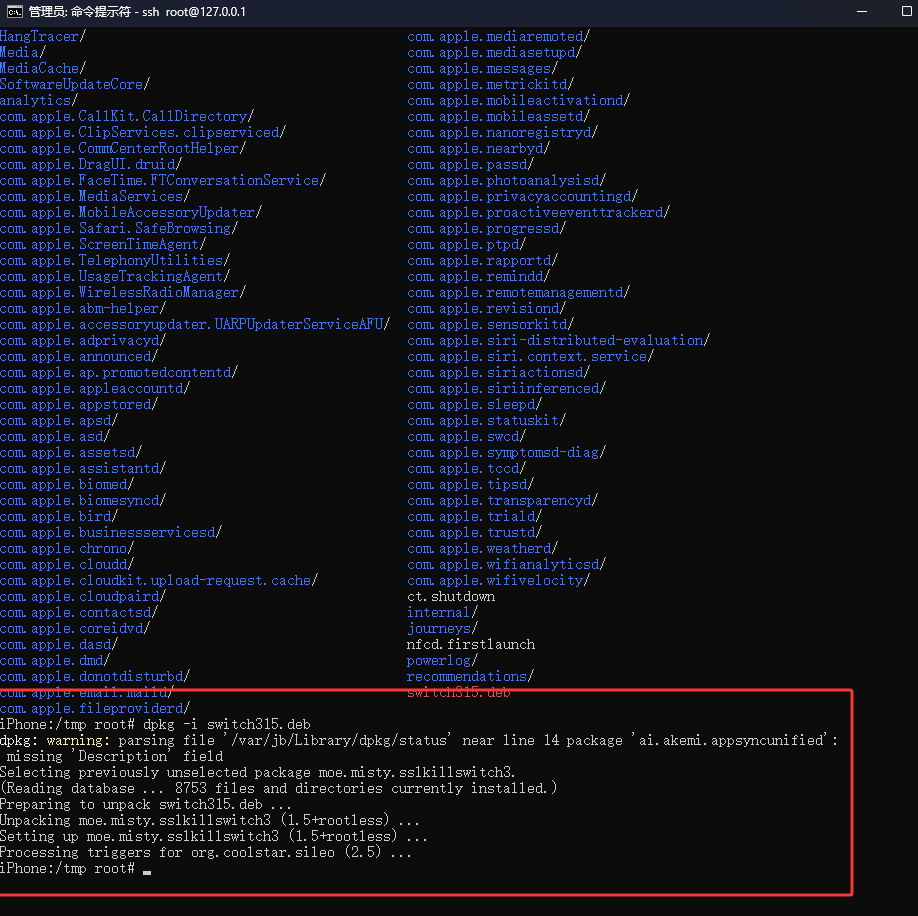Screen dimensions: 918x916
Task: Click 'com.apple.siri.context.service/' entry
Action: [530, 356]
